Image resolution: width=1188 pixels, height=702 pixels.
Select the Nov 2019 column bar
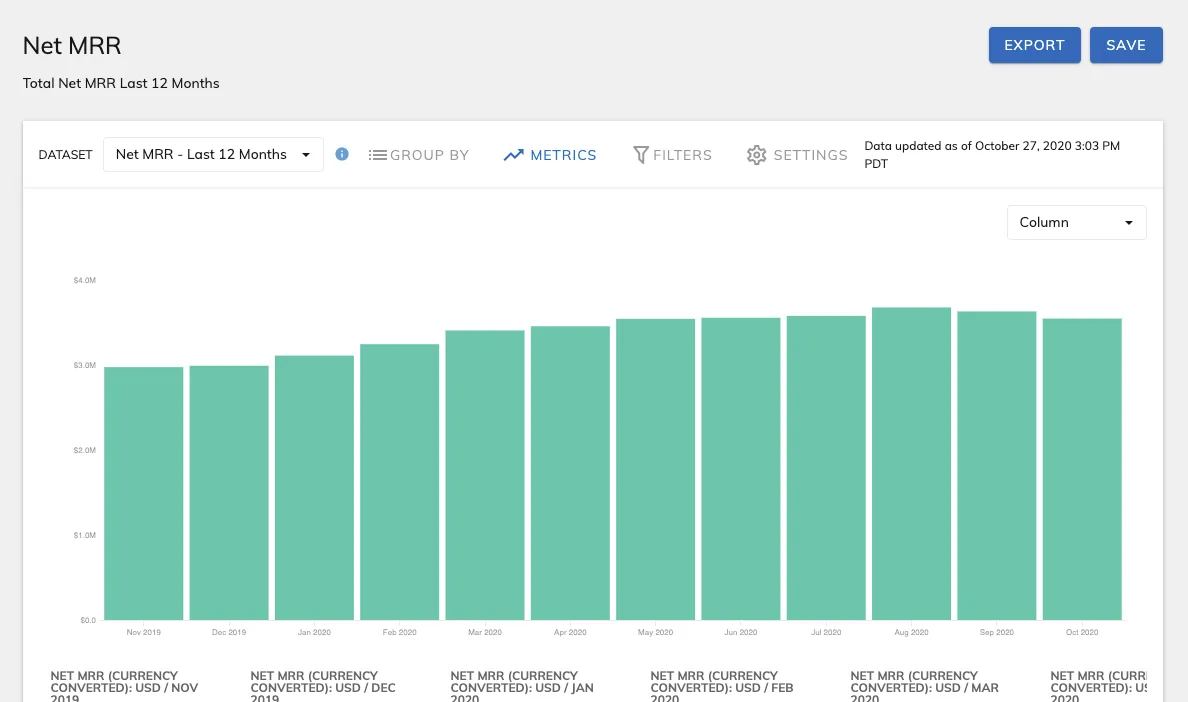coord(143,494)
